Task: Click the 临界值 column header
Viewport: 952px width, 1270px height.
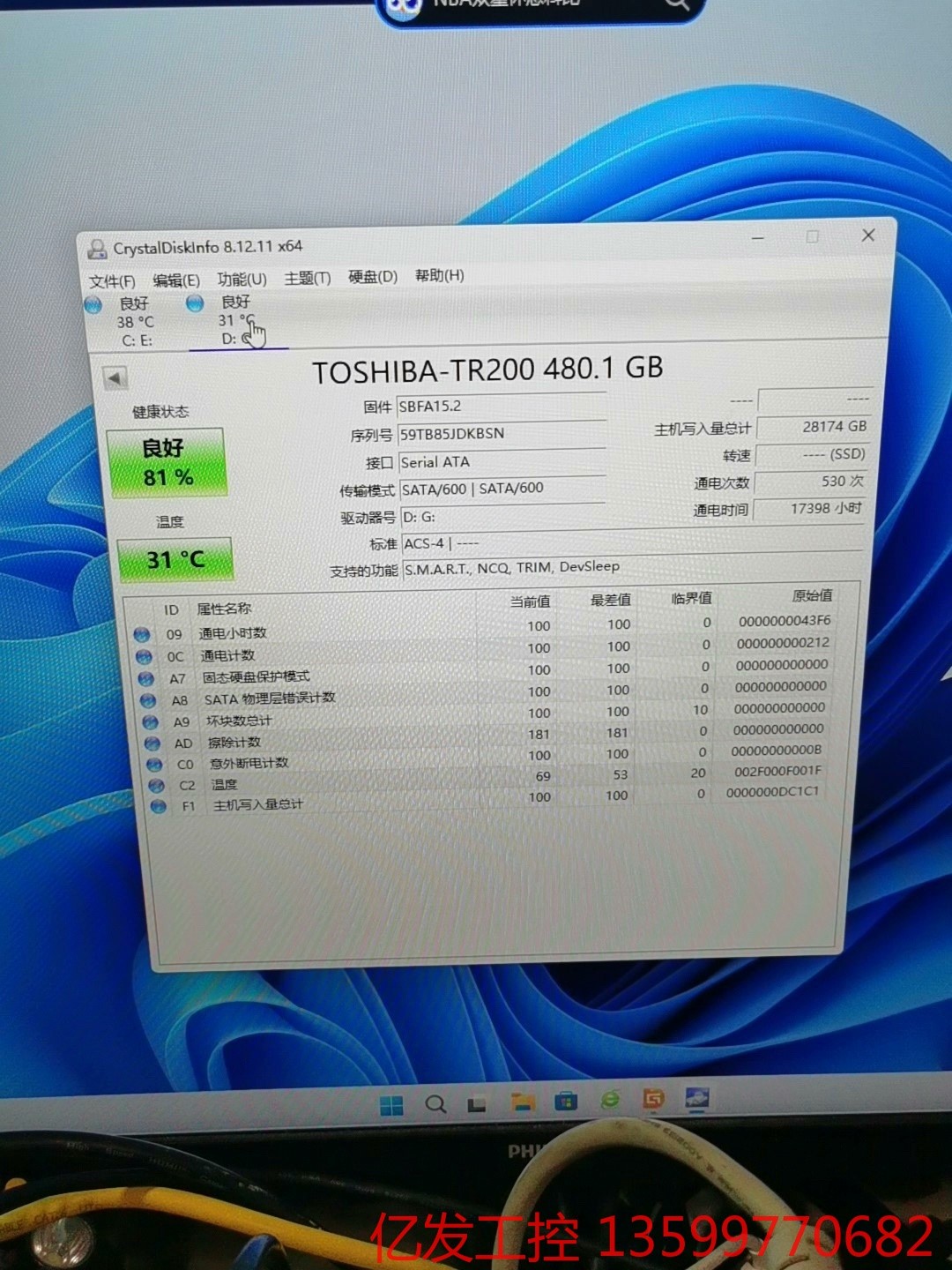Action: point(691,598)
